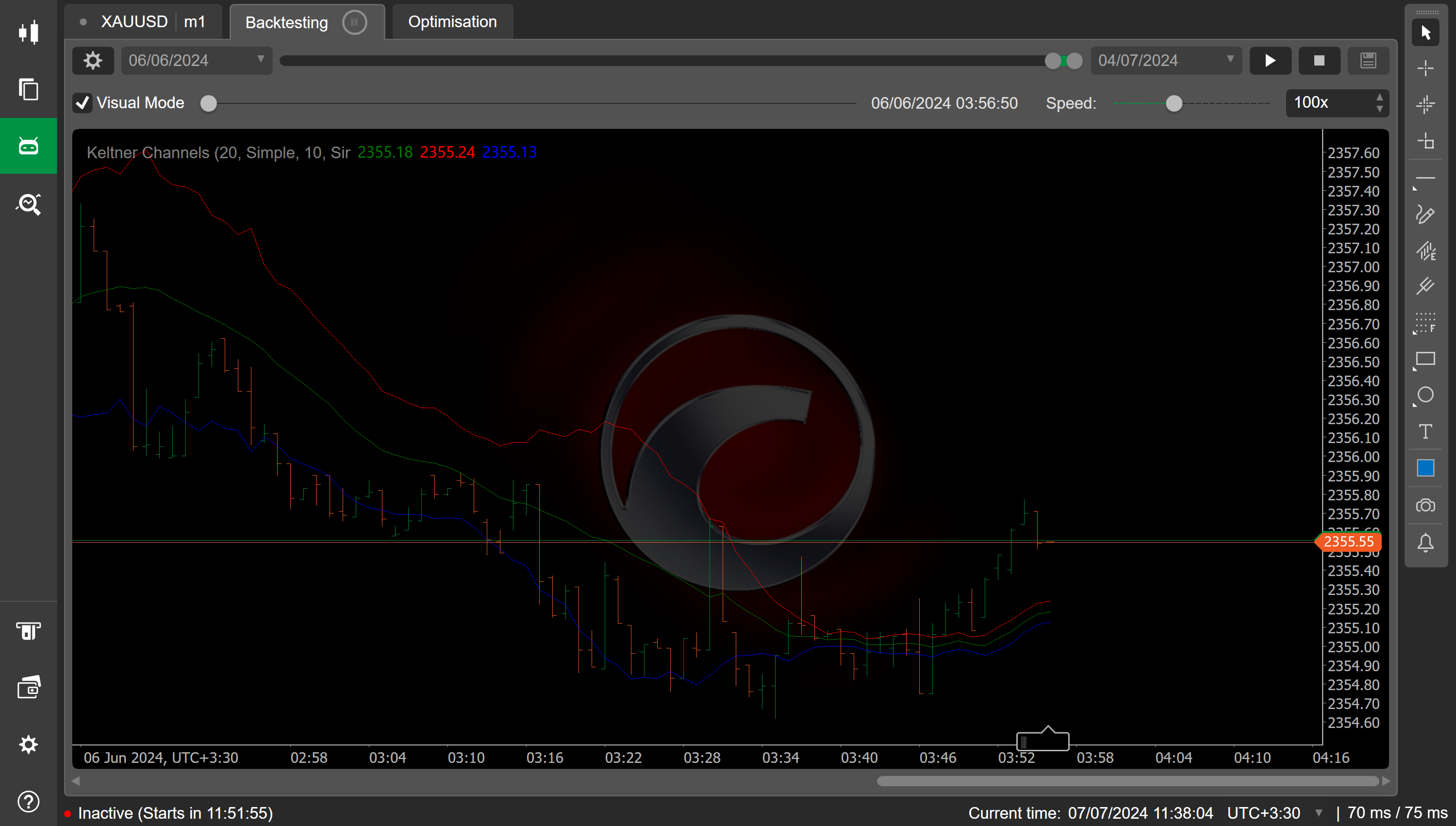This screenshot has width=1456, height=826.
Task: Create a price alert with bell icon
Action: [1425, 543]
